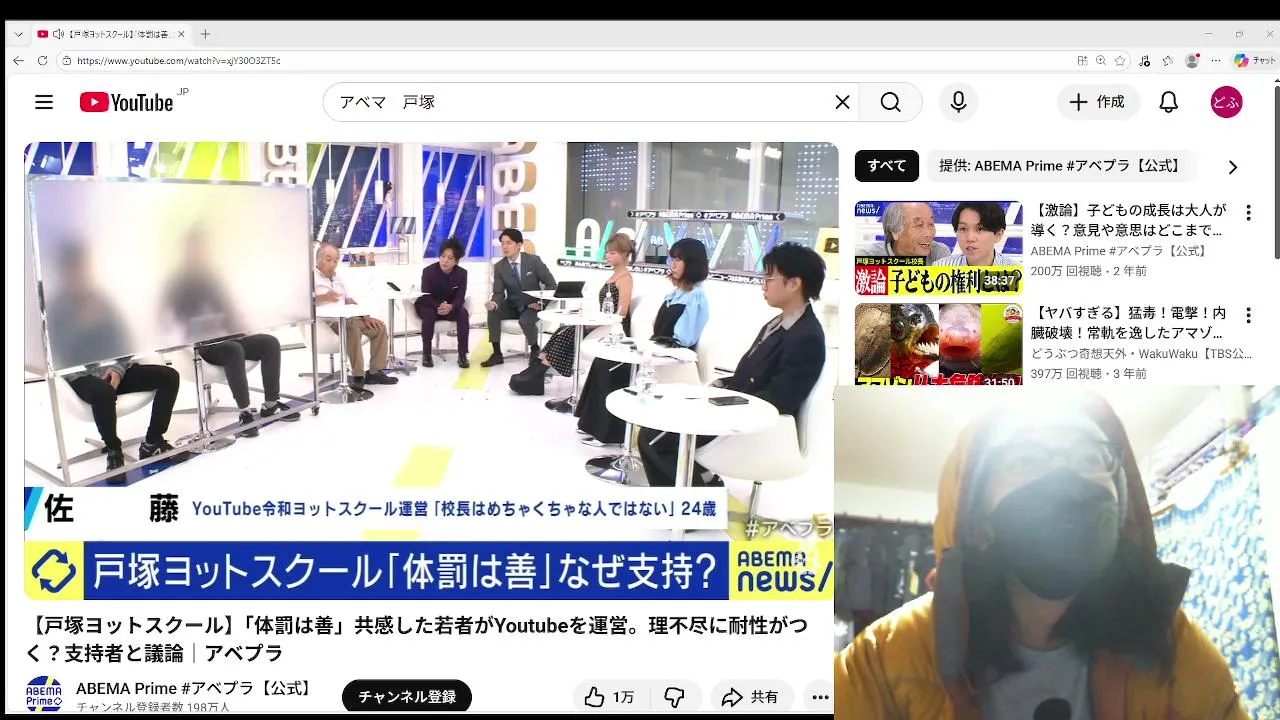Close the 戸塚ヨットスクール browser tab
This screenshot has height=720, width=1280.
tap(181, 34)
